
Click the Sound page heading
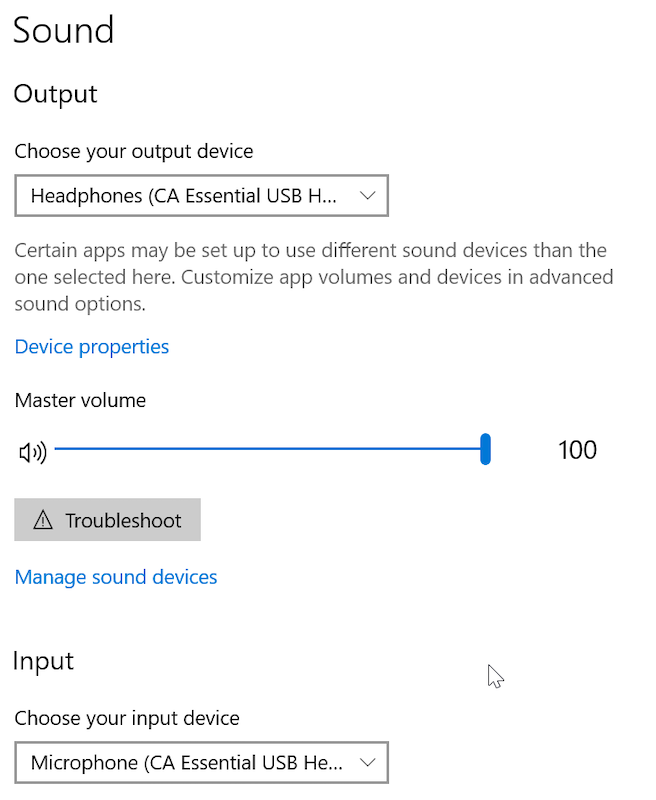tap(63, 30)
